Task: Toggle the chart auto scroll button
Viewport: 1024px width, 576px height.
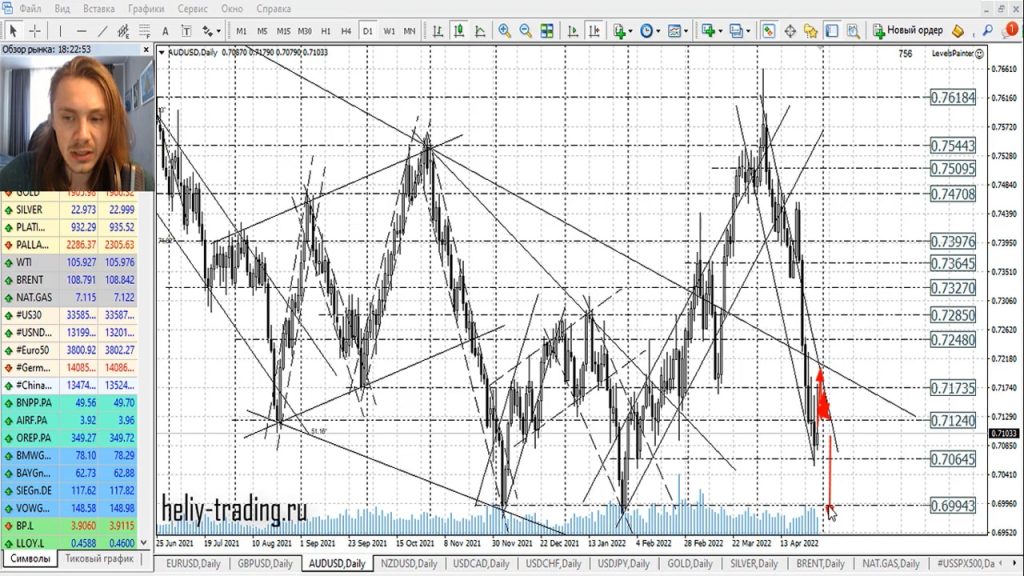Action: pos(570,31)
